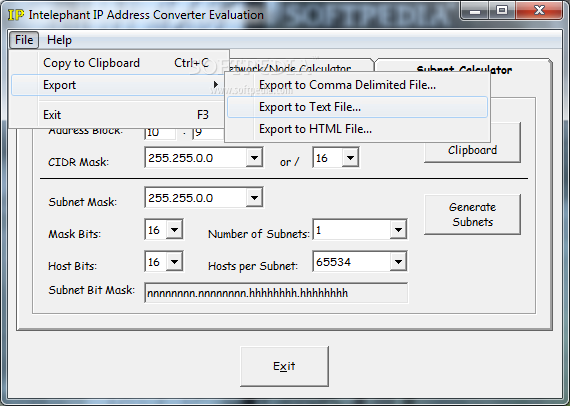The width and height of the screenshot is (570, 406).
Task: Click the CIDR Mask value 255.255.0.0
Action: click(181, 158)
